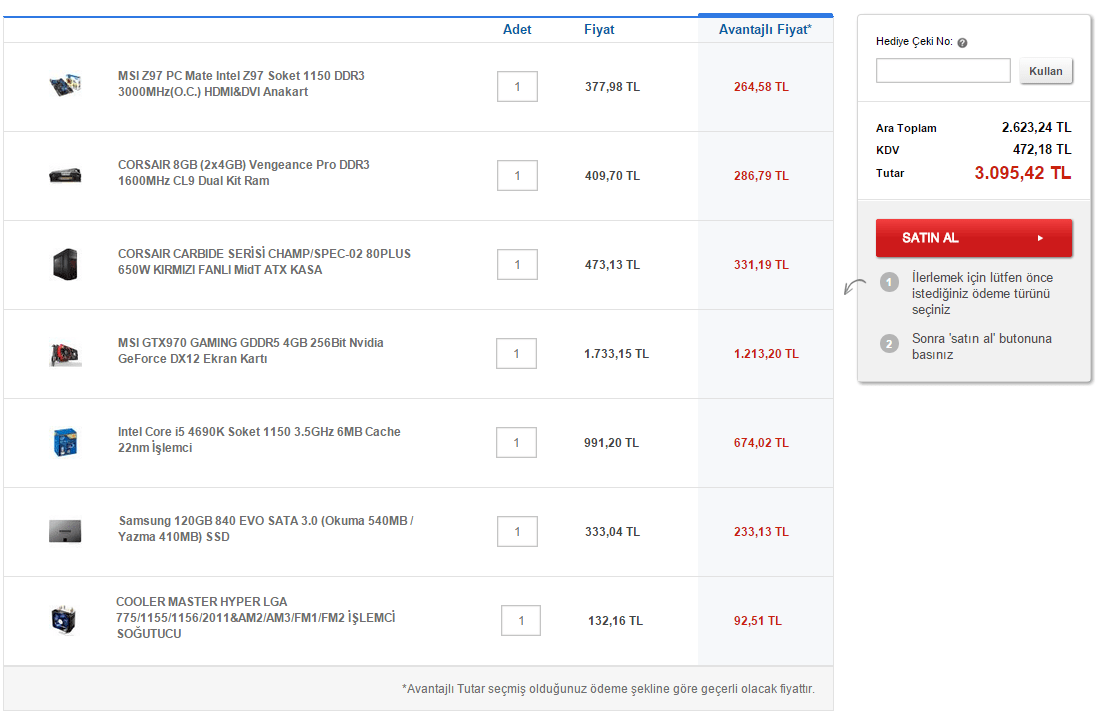The image size is (1103, 722).
Task: Click the red SATIN AL button
Action: point(973,238)
